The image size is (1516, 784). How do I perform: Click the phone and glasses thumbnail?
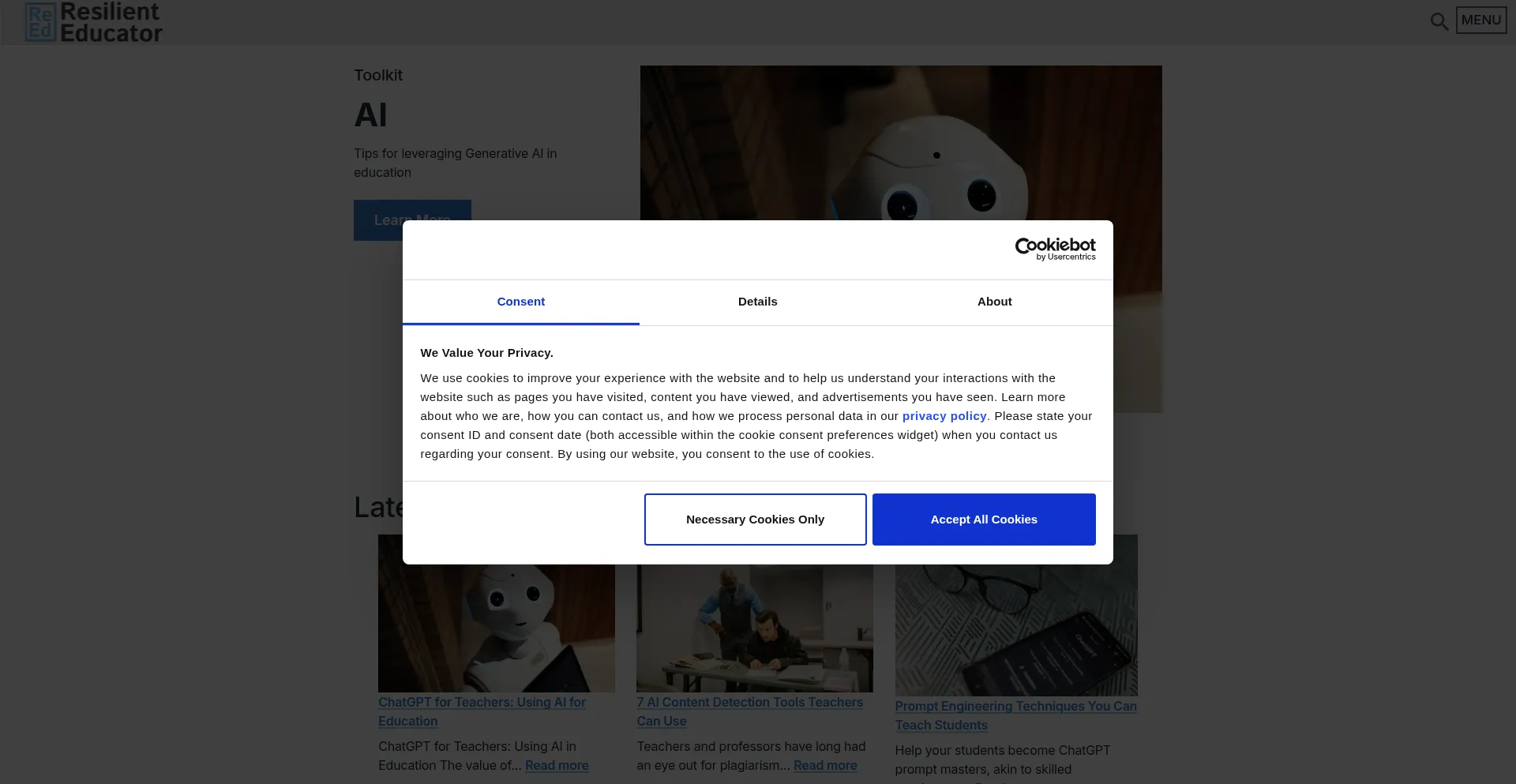(x=1016, y=632)
